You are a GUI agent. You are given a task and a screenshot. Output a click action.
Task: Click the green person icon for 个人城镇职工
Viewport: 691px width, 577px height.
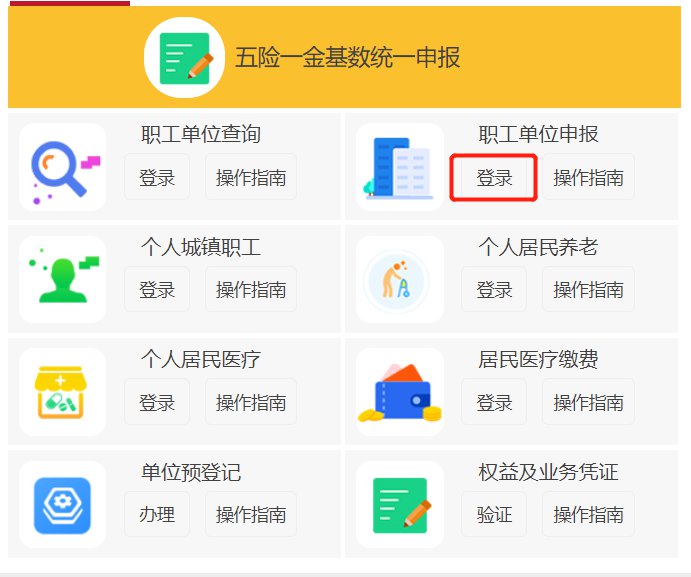click(x=63, y=279)
